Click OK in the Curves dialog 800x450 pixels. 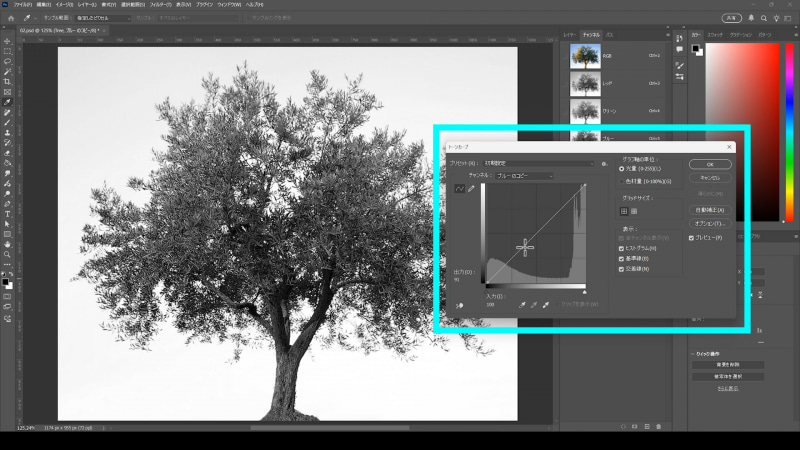click(x=710, y=164)
